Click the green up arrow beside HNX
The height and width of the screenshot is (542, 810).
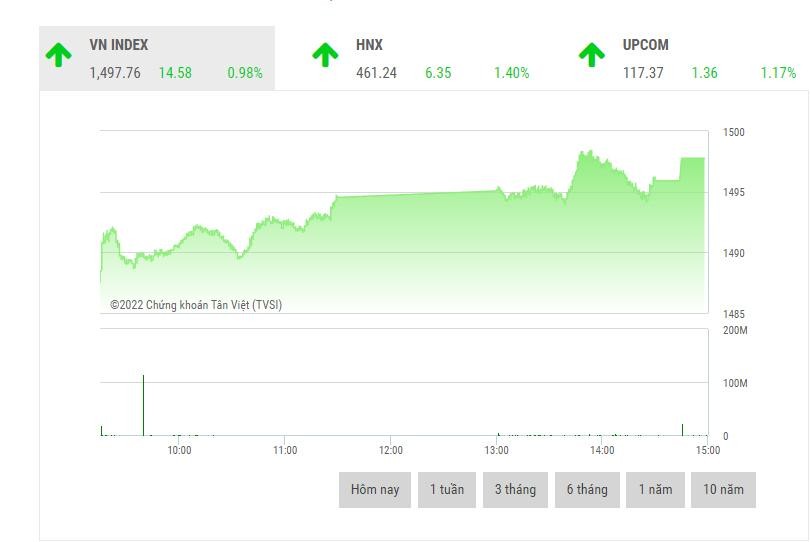coord(325,56)
